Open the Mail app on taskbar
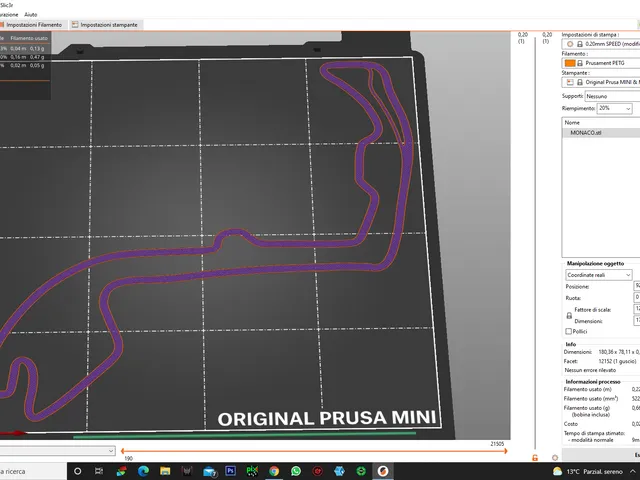The image size is (640, 480). click(x=209, y=471)
